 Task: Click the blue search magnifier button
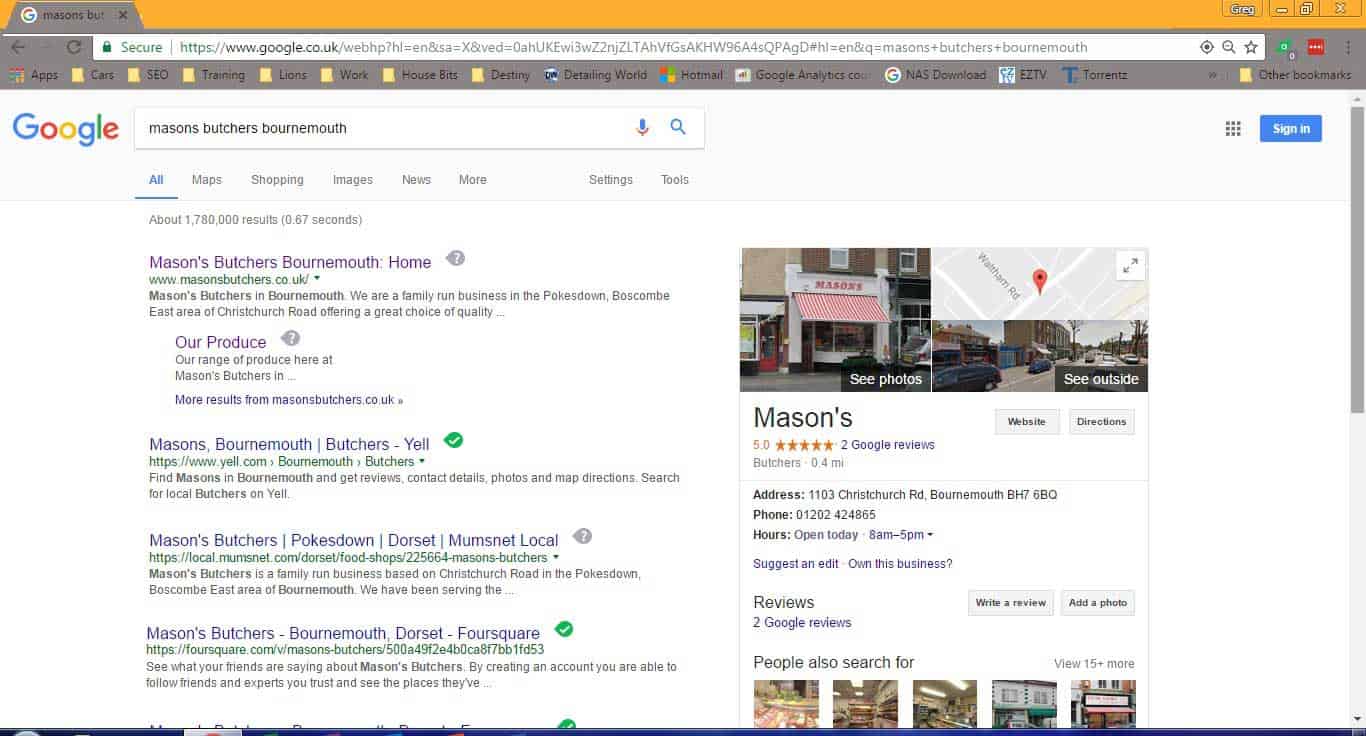click(x=678, y=127)
